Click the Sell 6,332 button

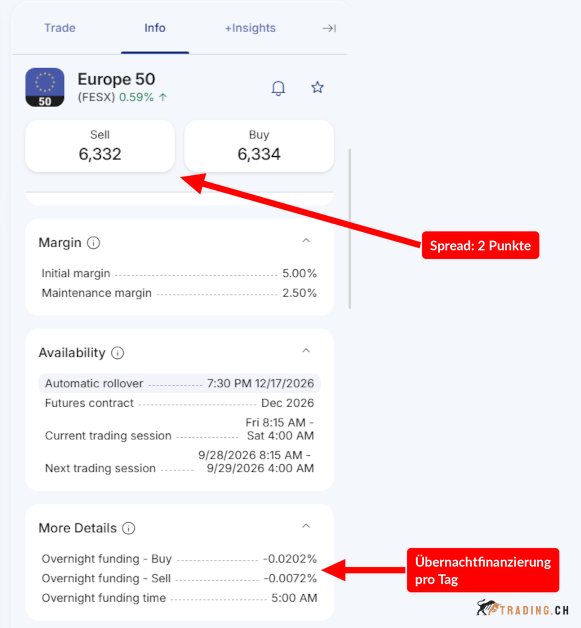100,147
